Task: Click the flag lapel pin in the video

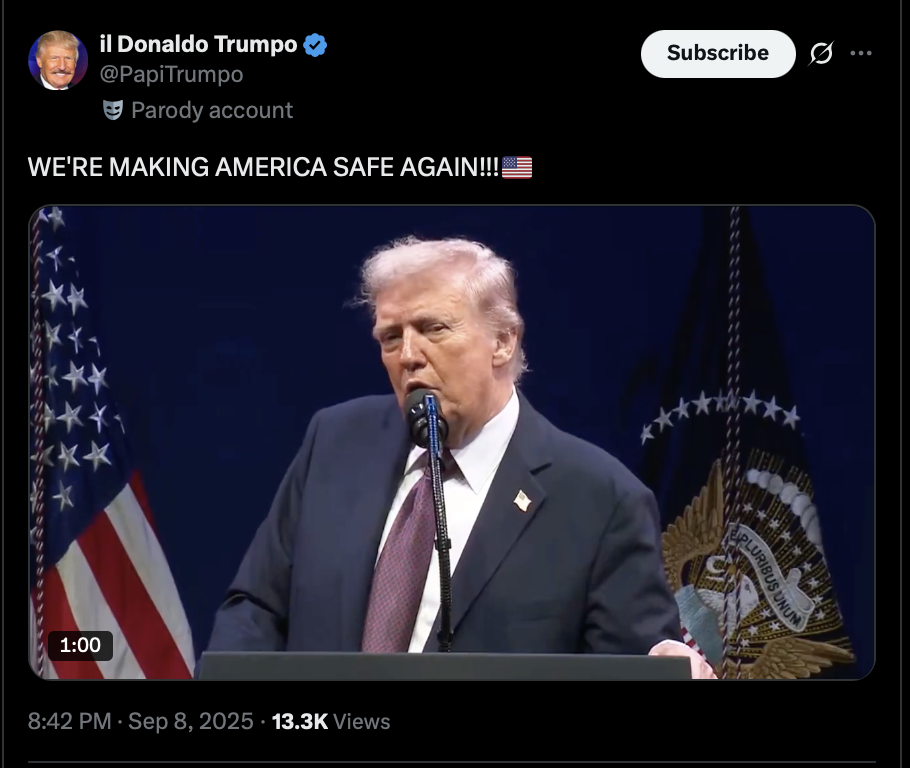Action: (x=522, y=500)
